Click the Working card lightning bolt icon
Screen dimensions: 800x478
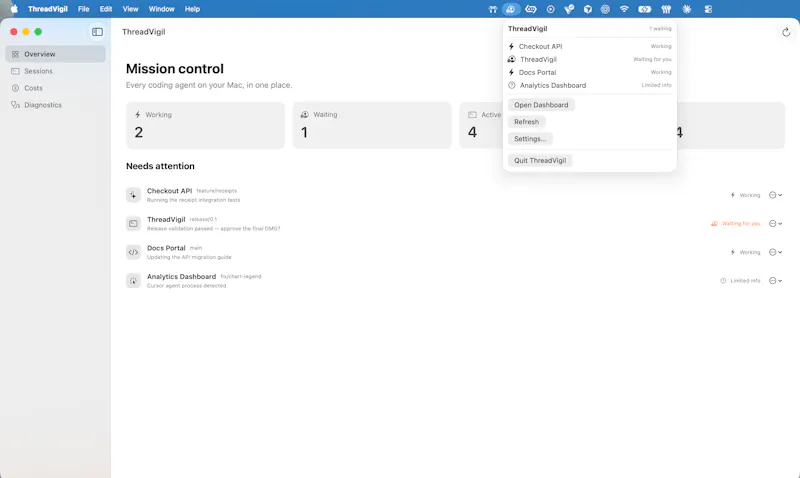(x=138, y=115)
